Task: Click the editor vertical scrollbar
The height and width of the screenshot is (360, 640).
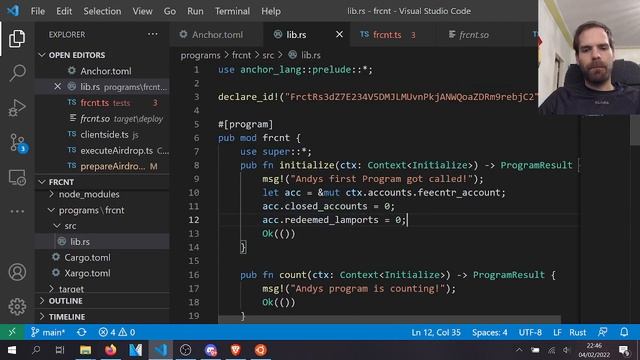Action: [635, 130]
